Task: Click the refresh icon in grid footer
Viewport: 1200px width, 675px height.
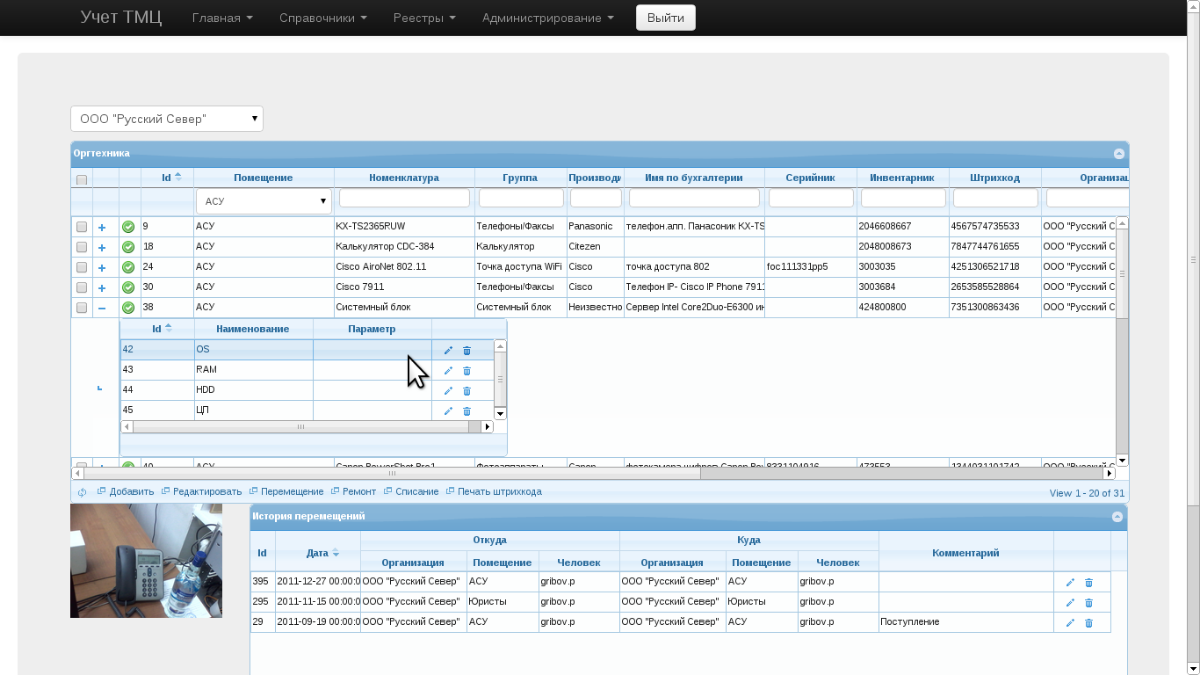Action: 82,492
